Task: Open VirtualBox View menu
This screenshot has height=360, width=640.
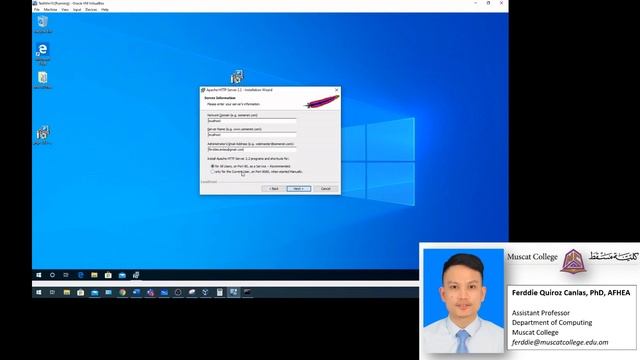Action: (x=65, y=9)
